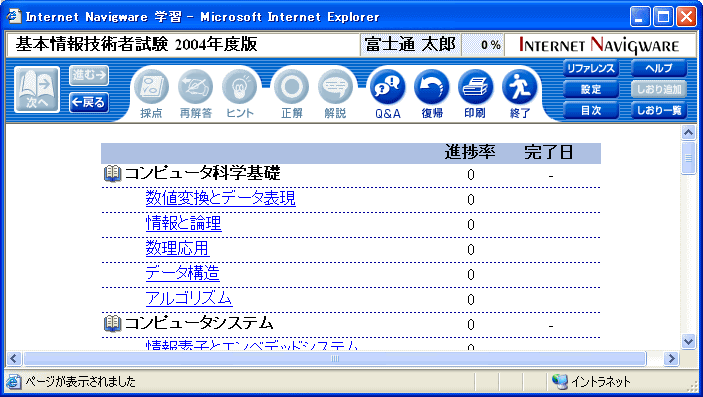The width and height of the screenshot is (703, 397).
Task: Click the 正解 correct-answer circle icon
Action: click(x=291, y=87)
